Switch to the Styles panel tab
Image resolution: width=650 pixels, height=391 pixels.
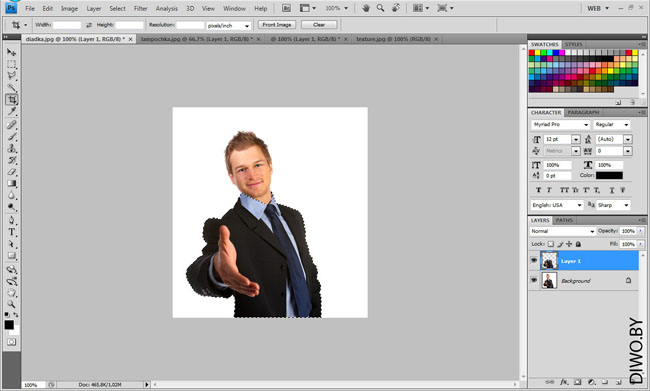coord(574,44)
